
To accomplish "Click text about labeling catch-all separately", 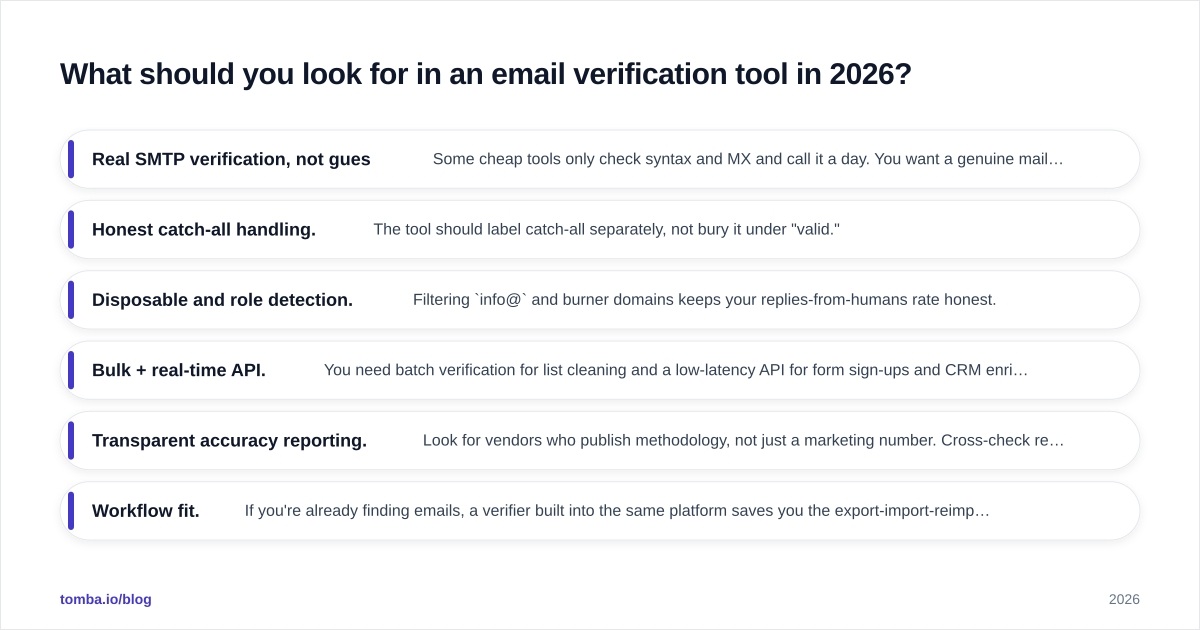I will coord(606,229).
